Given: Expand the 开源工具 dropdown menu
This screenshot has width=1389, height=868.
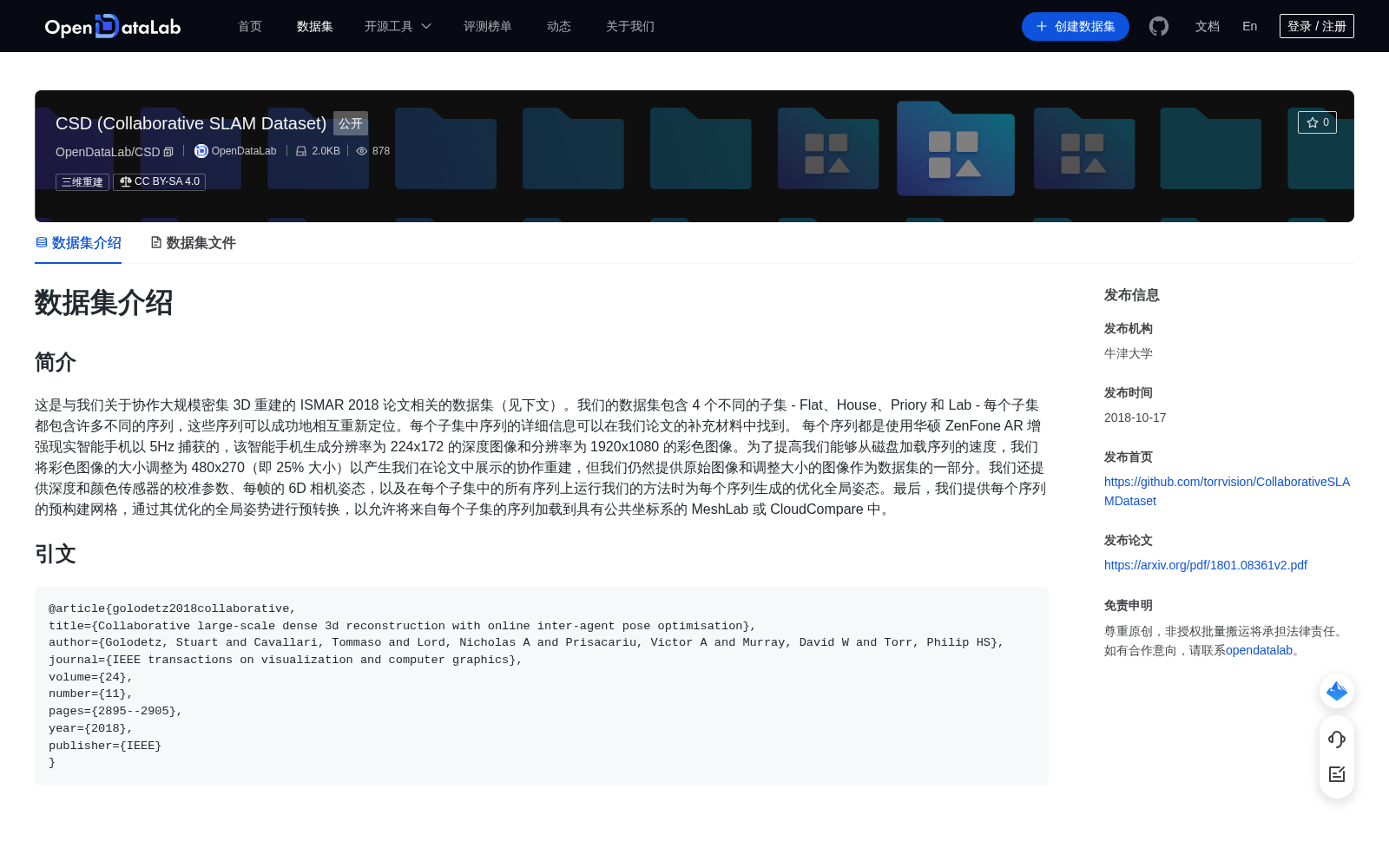Looking at the screenshot, I should point(398,27).
